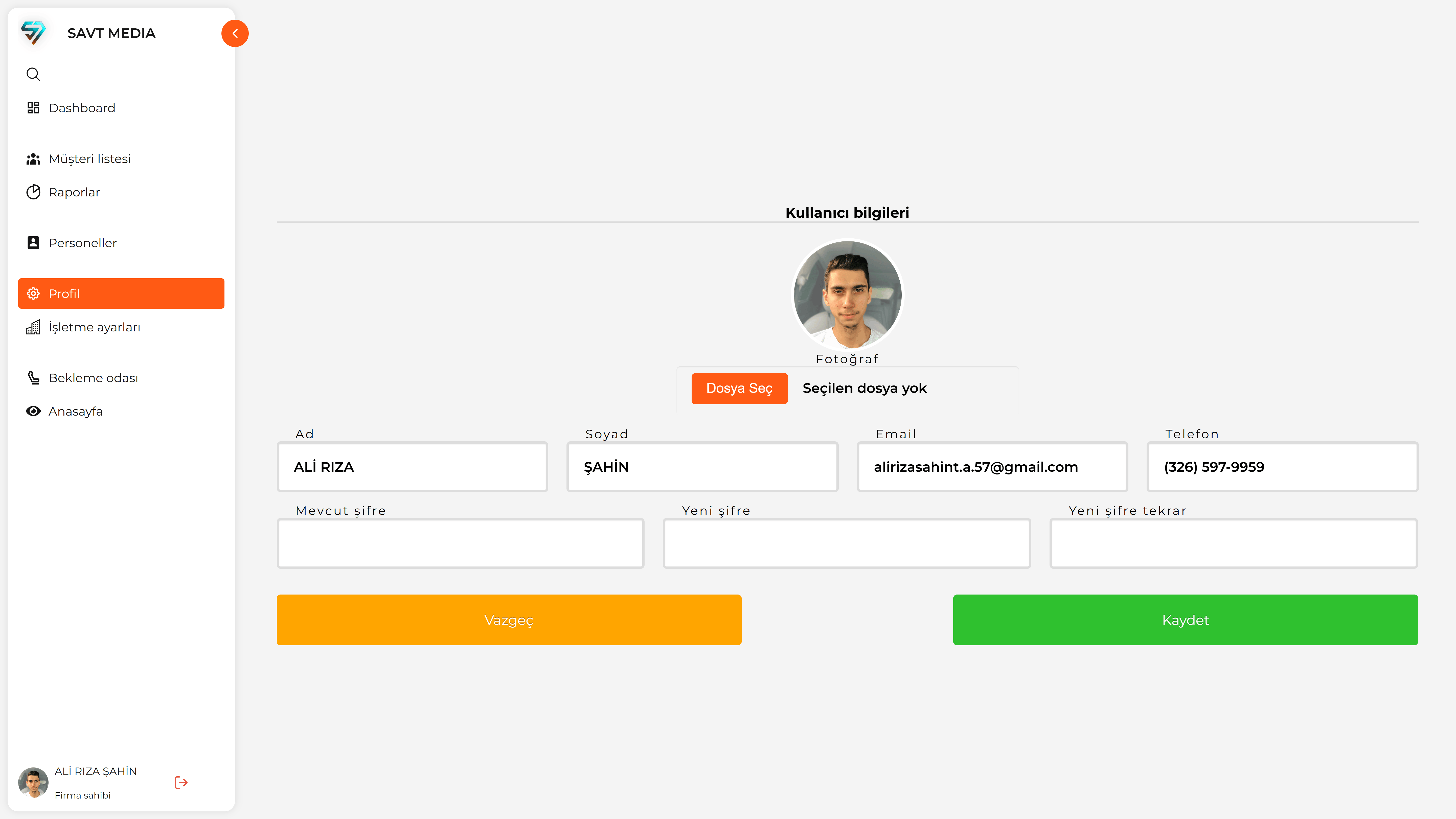Open the search in the sidebar

[x=33, y=74]
